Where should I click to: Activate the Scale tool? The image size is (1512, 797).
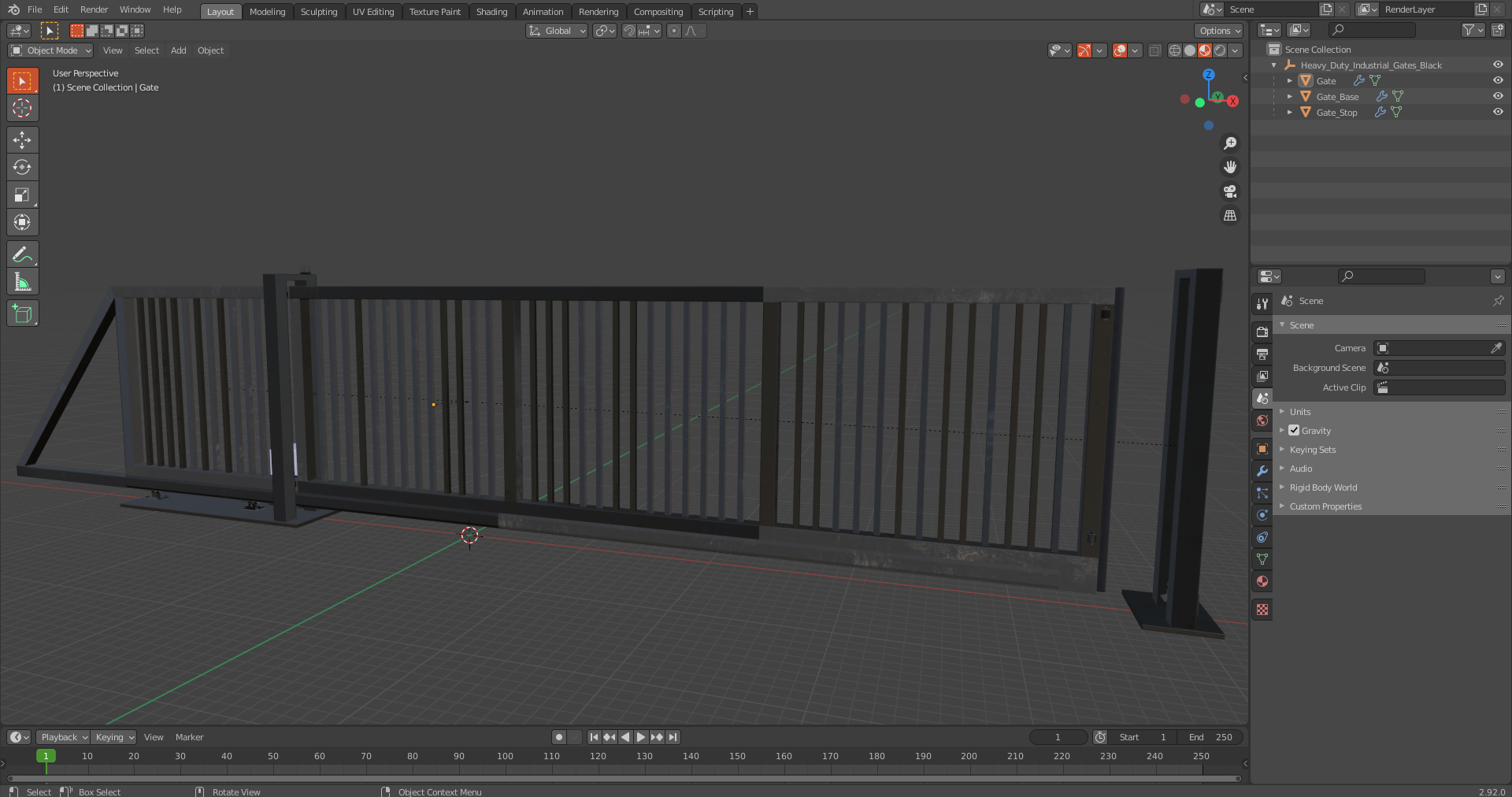22,195
